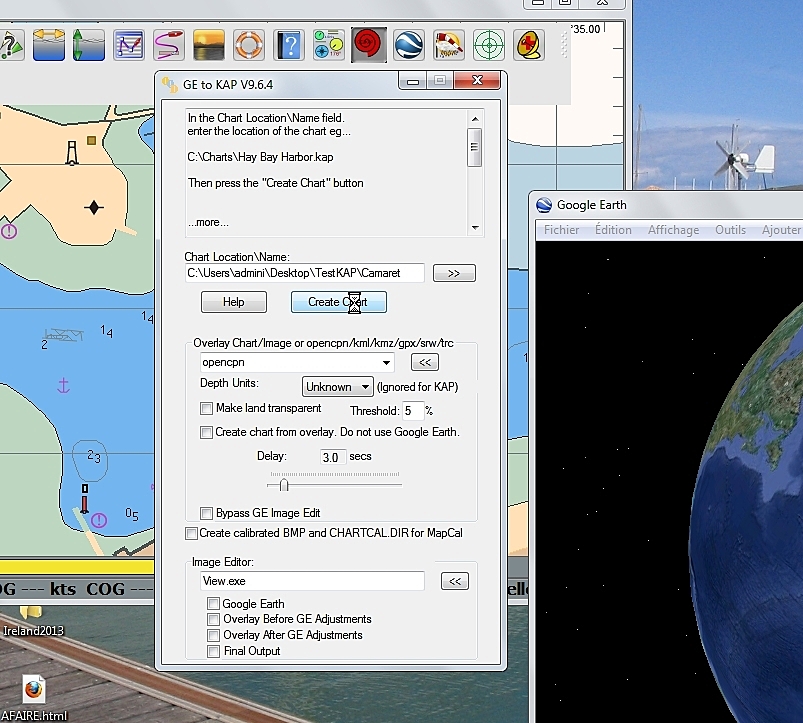Enable the Final Output checkbox
Viewport: 803px width, 723px height.
coord(214,651)
